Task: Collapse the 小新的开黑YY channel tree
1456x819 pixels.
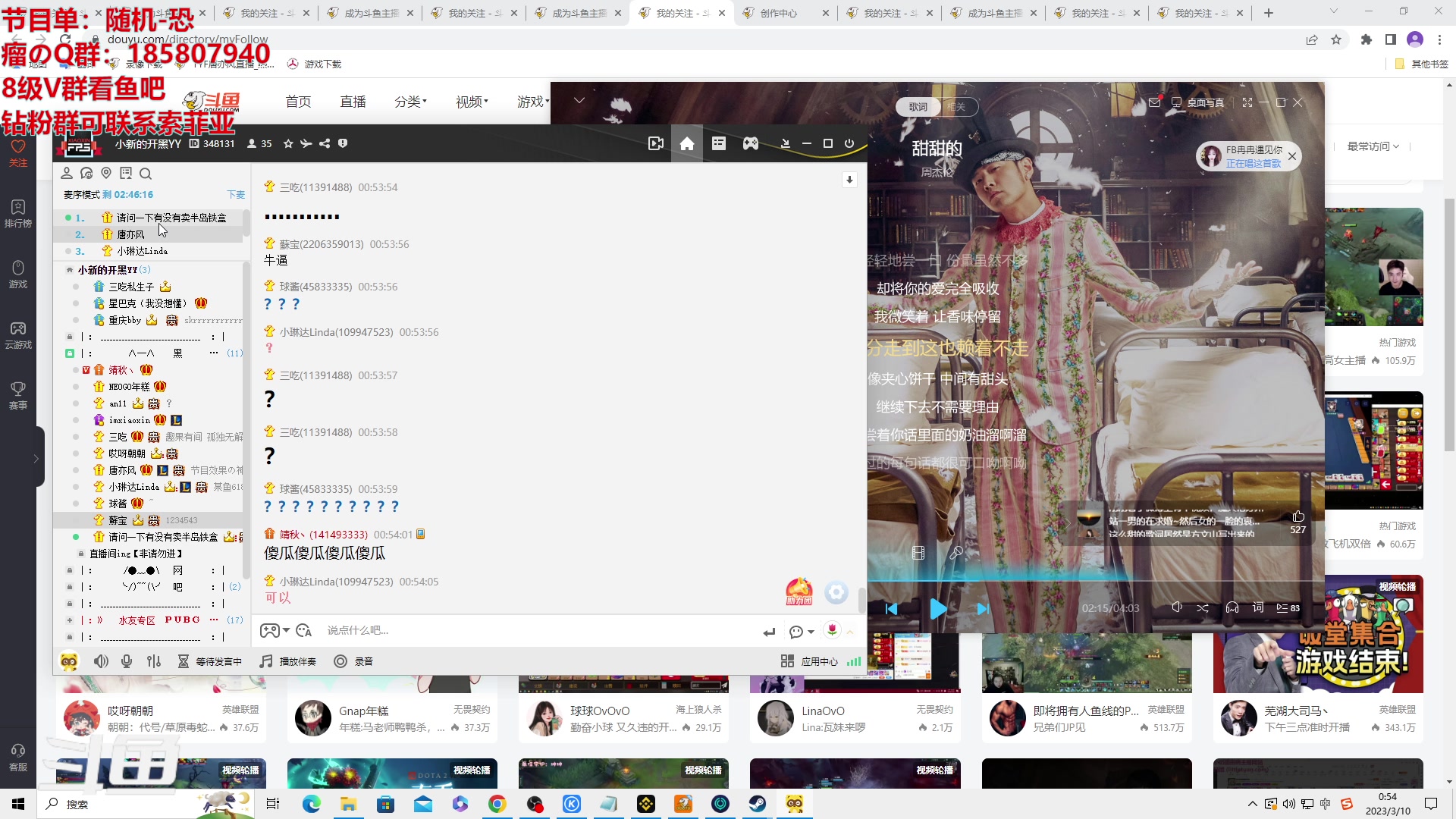Action: point(70,270)
